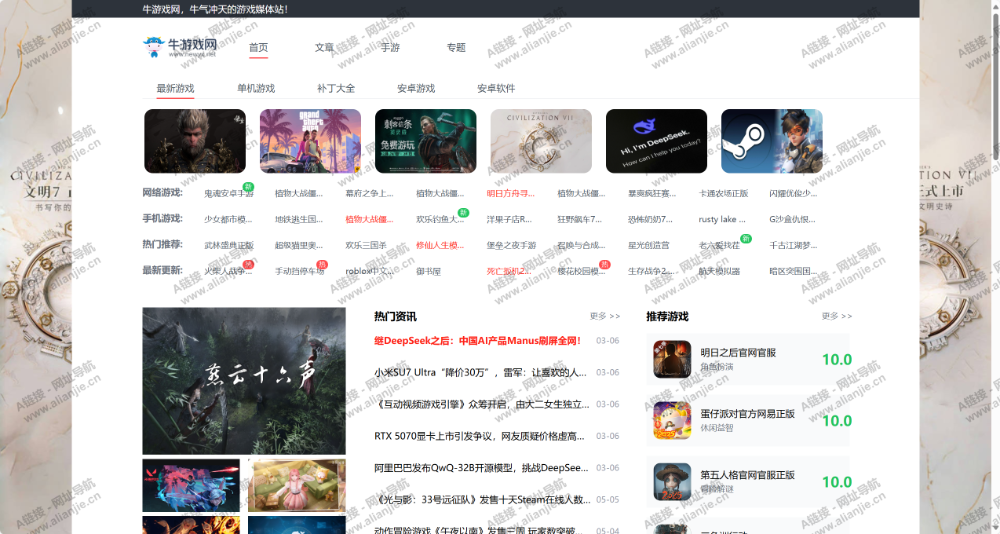Open the 幕府之争上... game link
Screen dimensions: 1000x534
point(369,193)
